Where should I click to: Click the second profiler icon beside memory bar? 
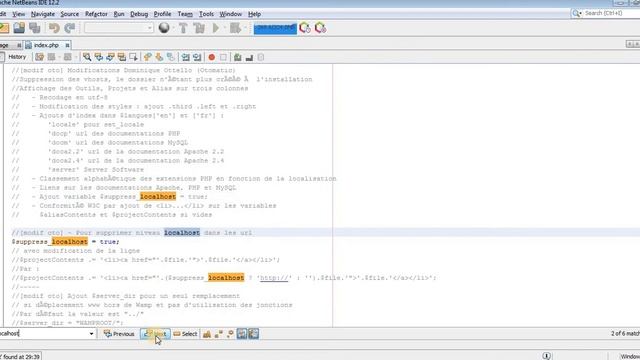pyautogui.click(x=320, y=28)
